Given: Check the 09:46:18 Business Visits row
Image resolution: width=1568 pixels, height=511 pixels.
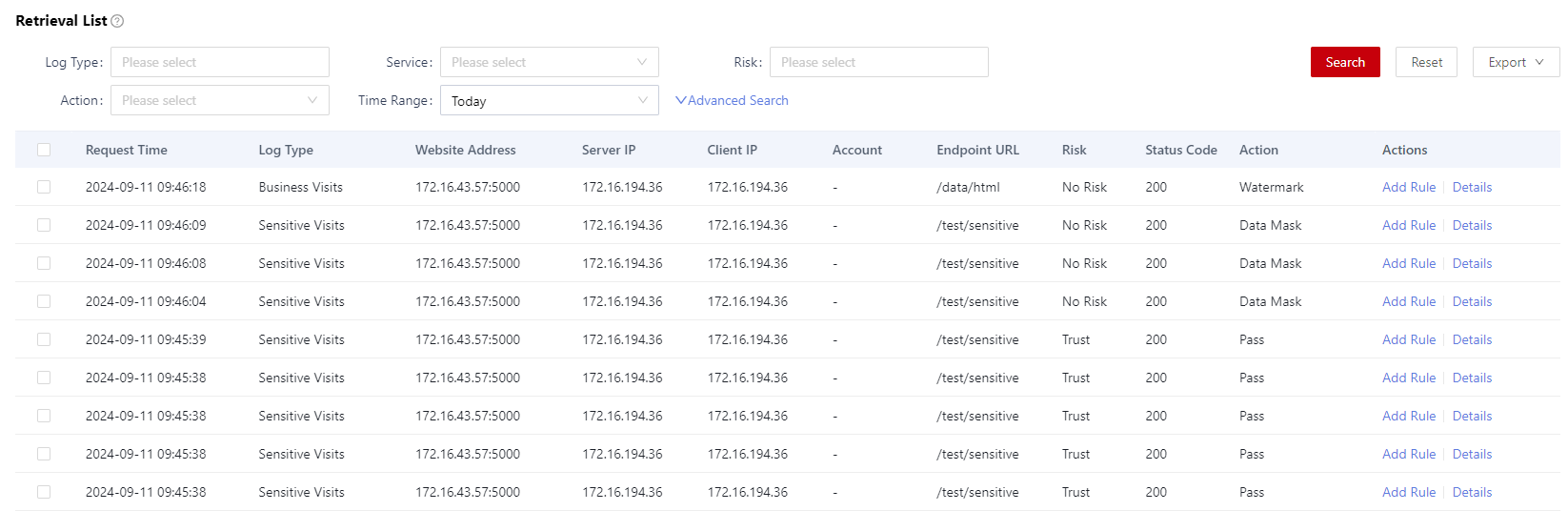Looking at the screenshot, I should [44, 187].
